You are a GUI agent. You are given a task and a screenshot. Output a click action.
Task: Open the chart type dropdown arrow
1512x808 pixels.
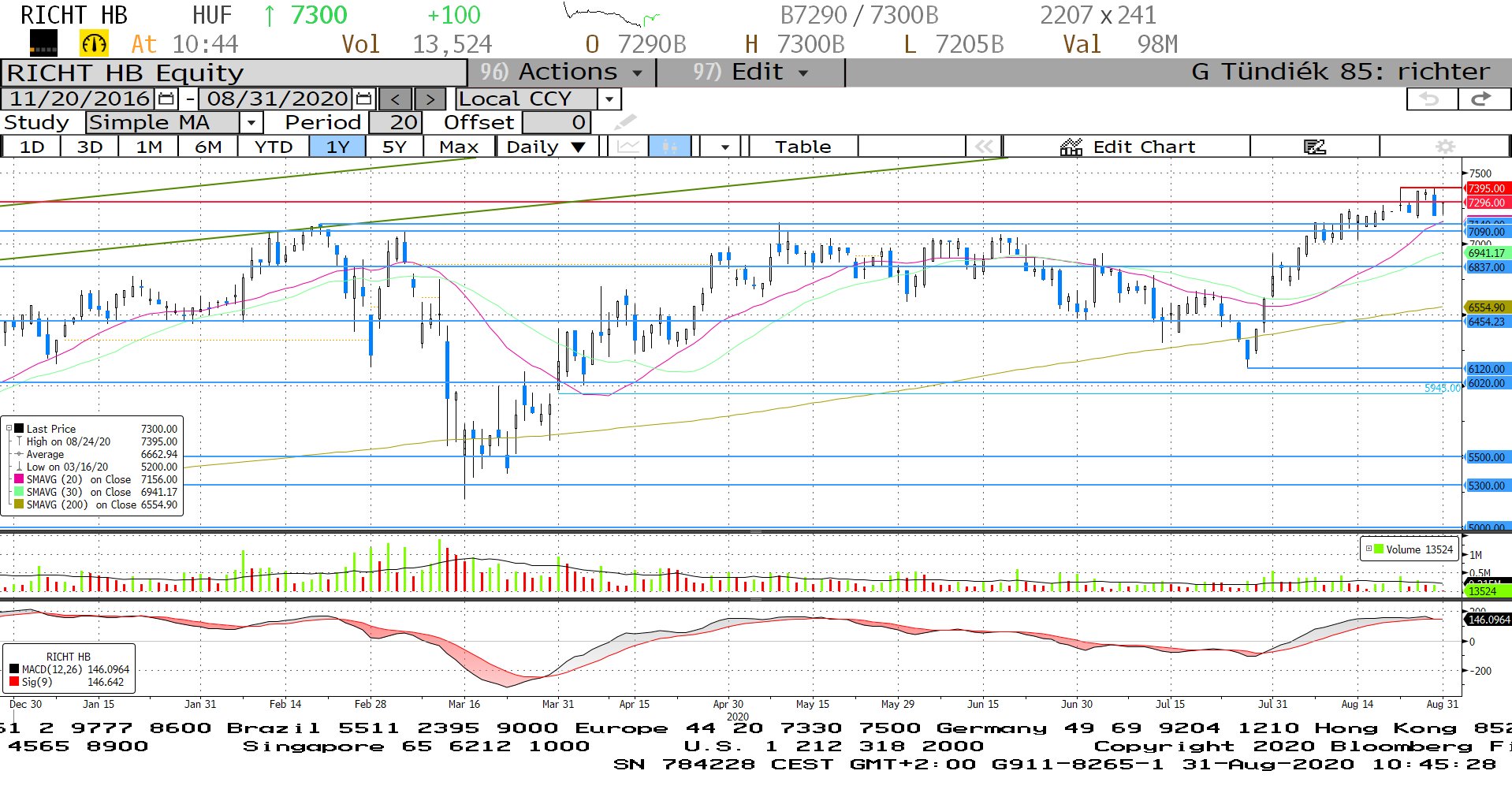pyautogui.click(x=724, y=147)
